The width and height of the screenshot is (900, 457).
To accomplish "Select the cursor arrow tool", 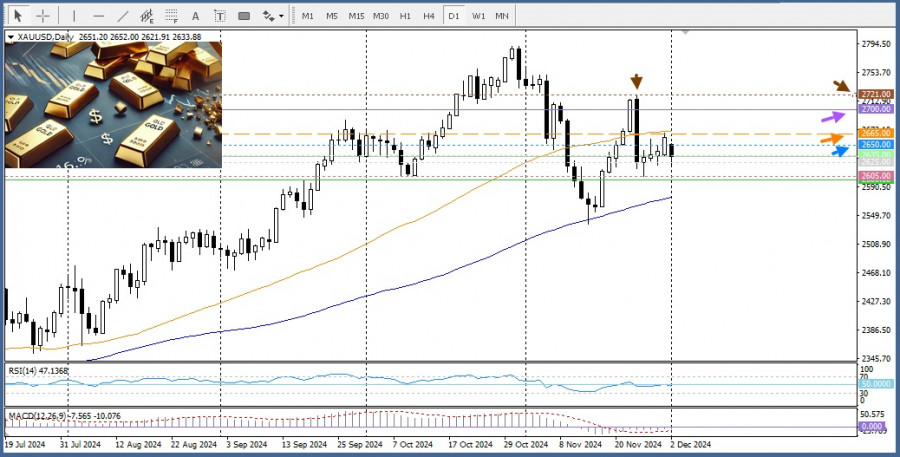I will 18,16.
